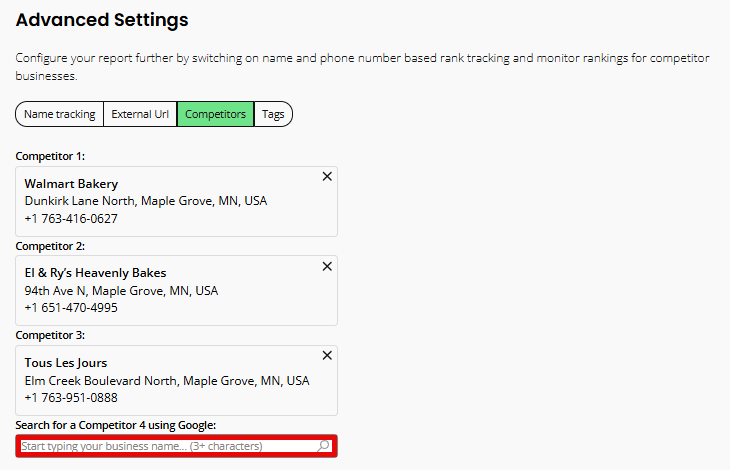Screen dimensions: 730x470
Task: Click Tous Les Jours name text
Action: tap(66, 363)
